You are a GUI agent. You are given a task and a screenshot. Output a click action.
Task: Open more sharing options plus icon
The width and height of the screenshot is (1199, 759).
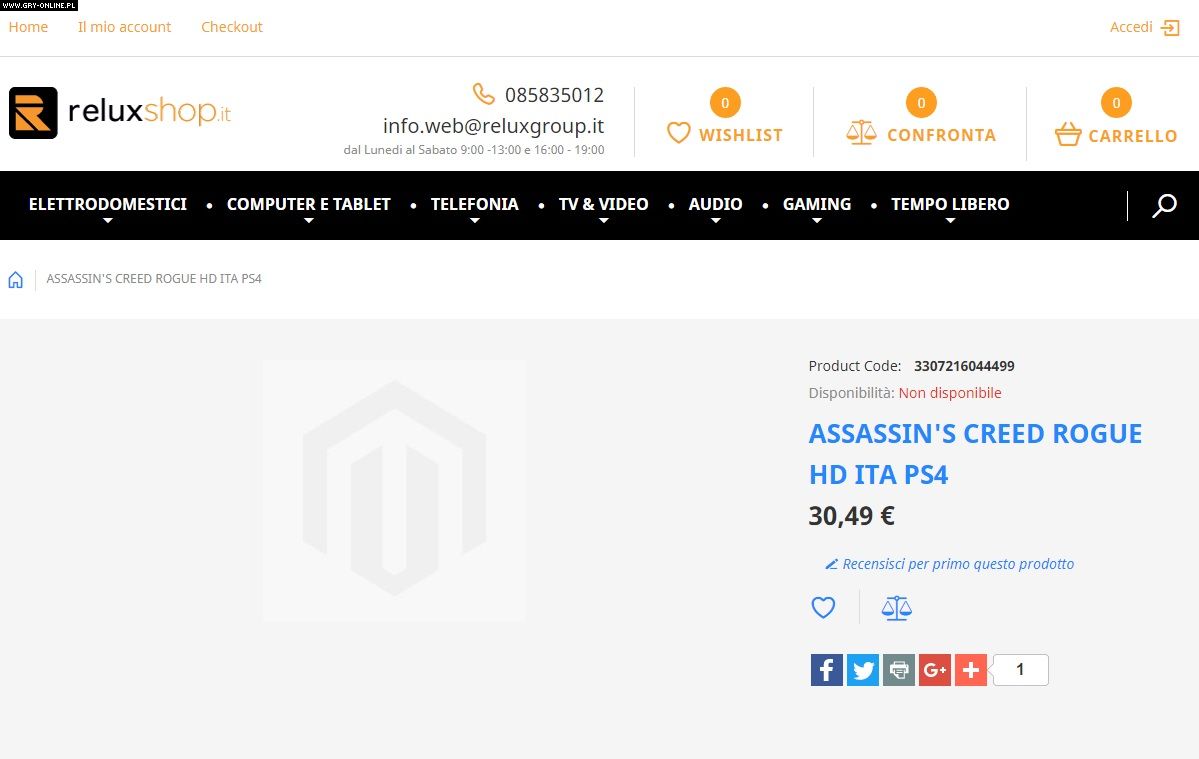pyautogui.click(x=970, y=670)
